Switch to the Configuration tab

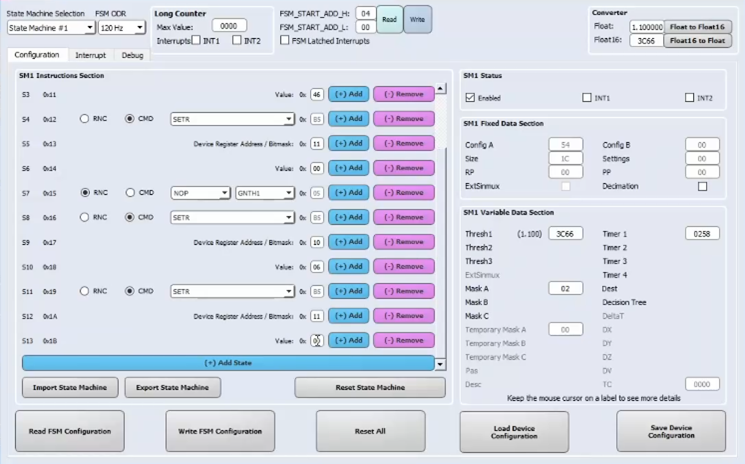pyautogui.click(x=37, y=55)
